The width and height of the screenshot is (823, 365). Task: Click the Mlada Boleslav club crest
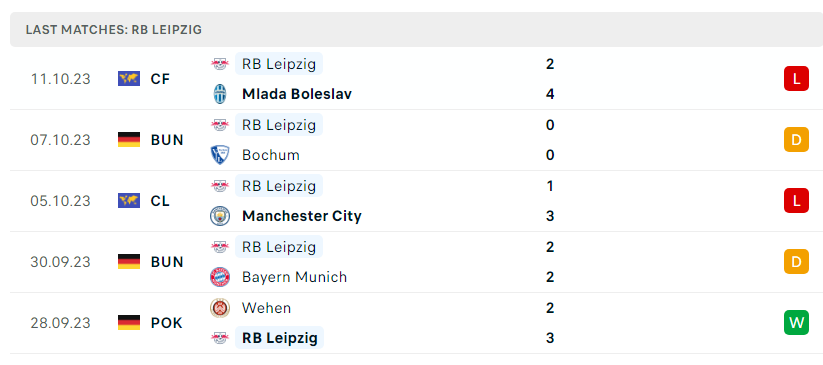pyautogui.click(x=220, y=94)
